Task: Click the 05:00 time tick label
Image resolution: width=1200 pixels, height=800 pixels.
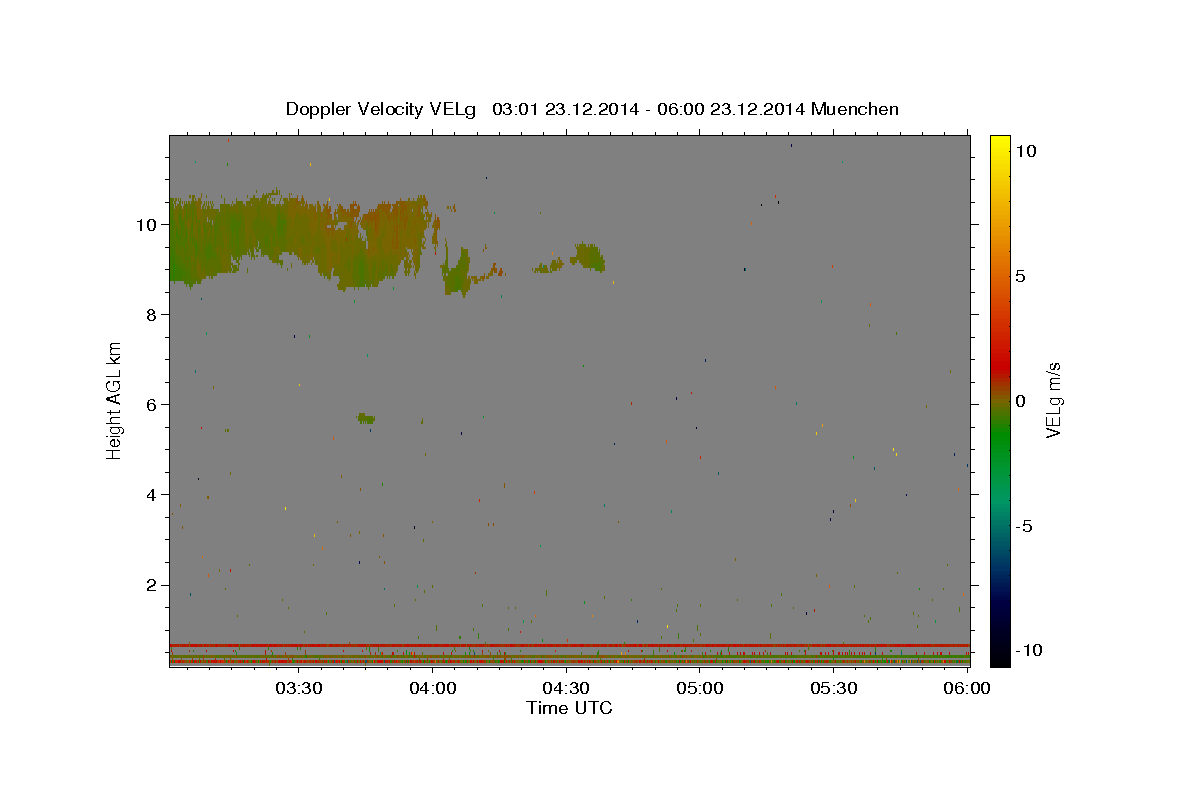Action: coord(700,688)
